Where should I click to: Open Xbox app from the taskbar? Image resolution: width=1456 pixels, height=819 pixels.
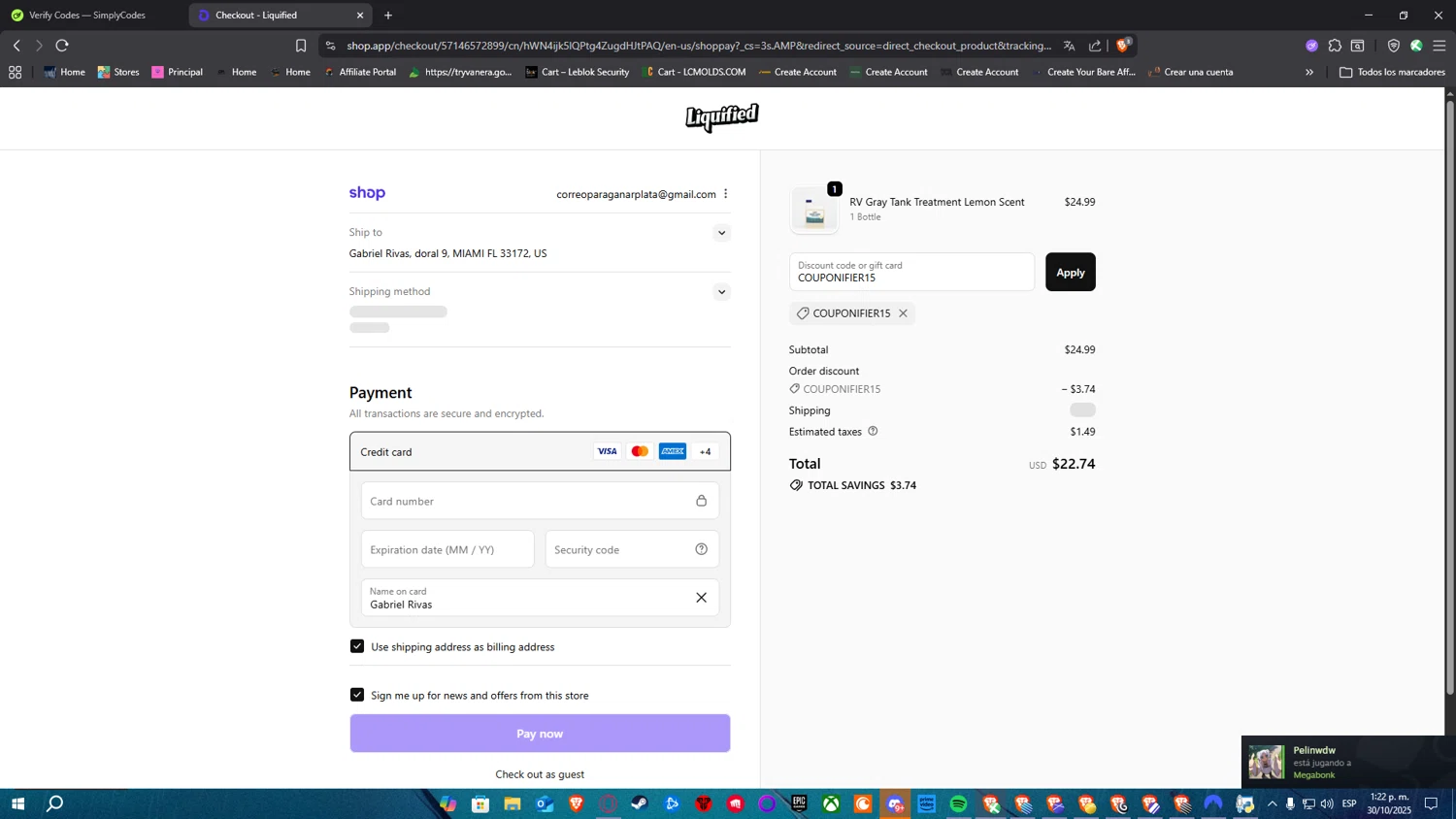(x=831, y=803)
